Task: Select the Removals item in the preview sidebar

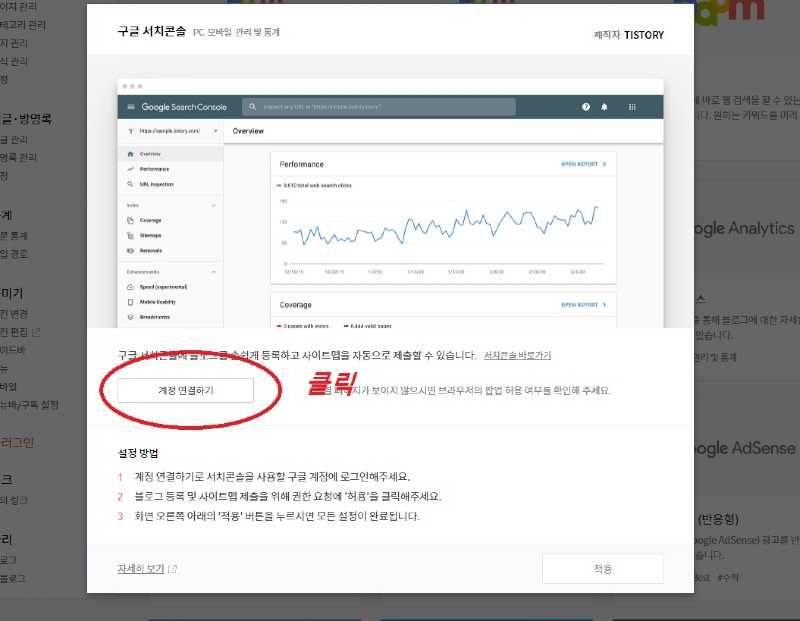Action: pyautogui.click(x=151, y=251)
